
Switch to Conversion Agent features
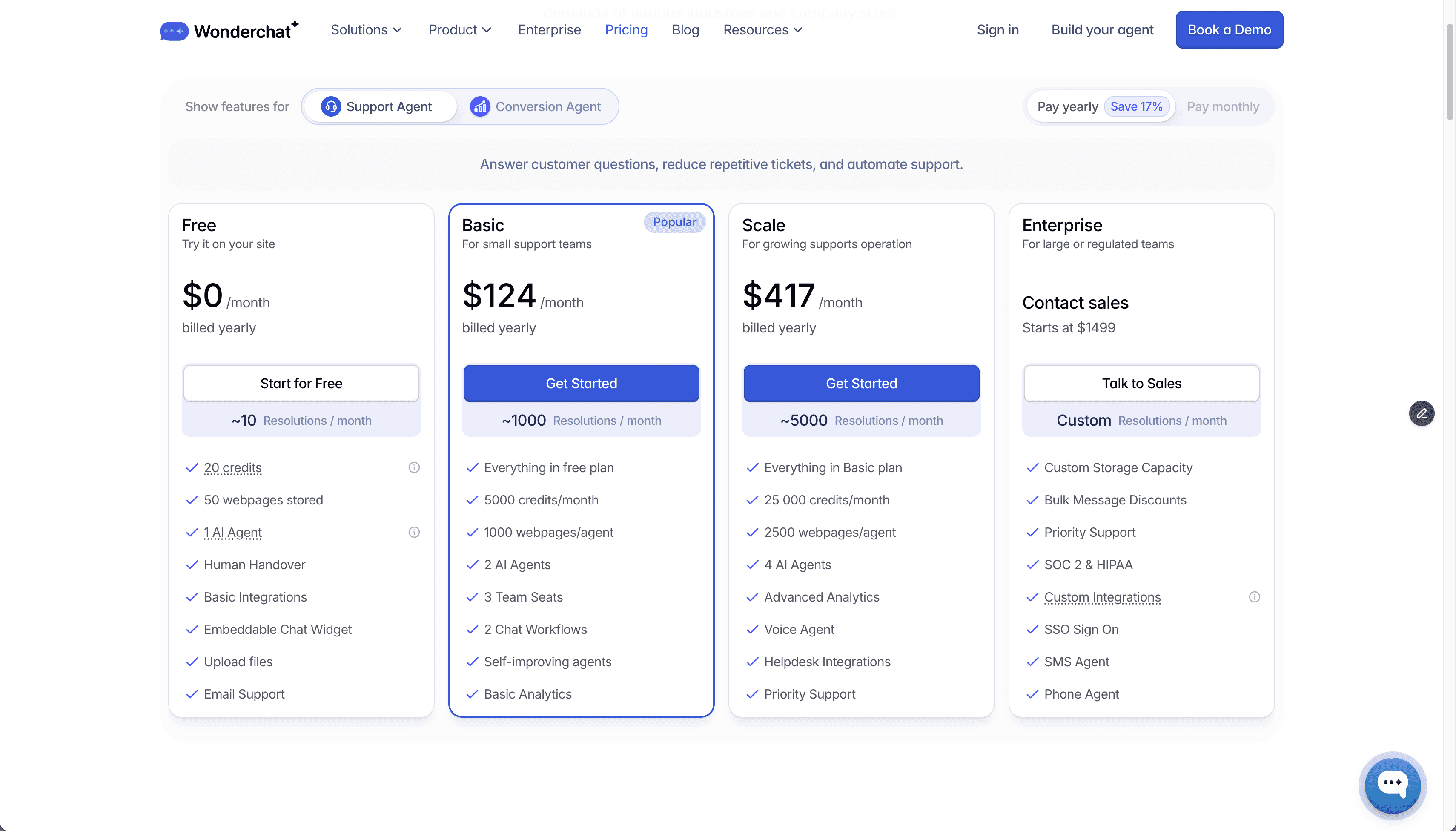pos(536,106)
